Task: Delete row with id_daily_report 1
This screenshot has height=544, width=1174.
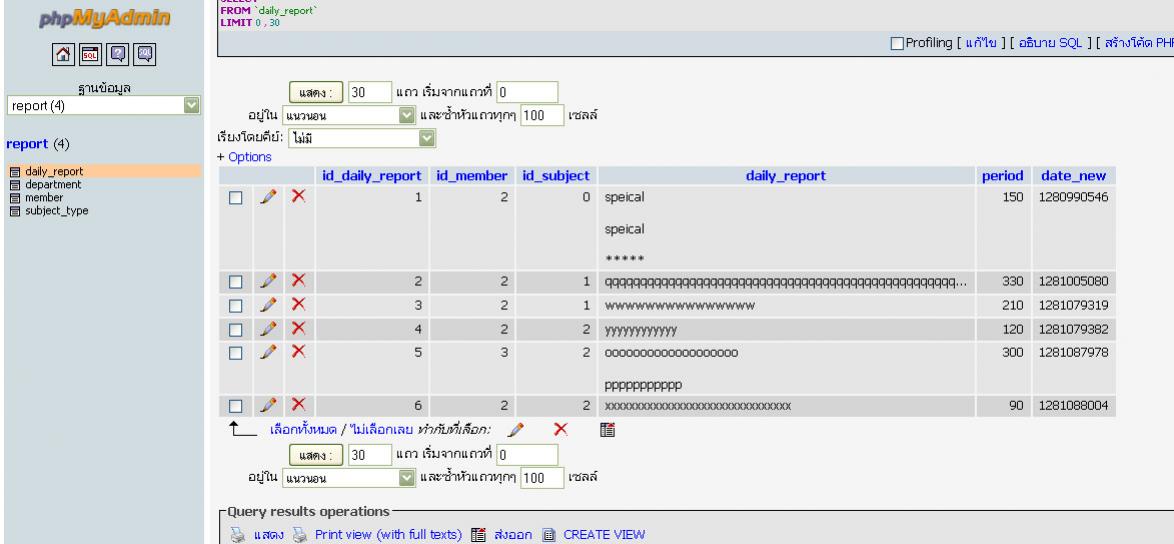Action: (x=299, y=196)
